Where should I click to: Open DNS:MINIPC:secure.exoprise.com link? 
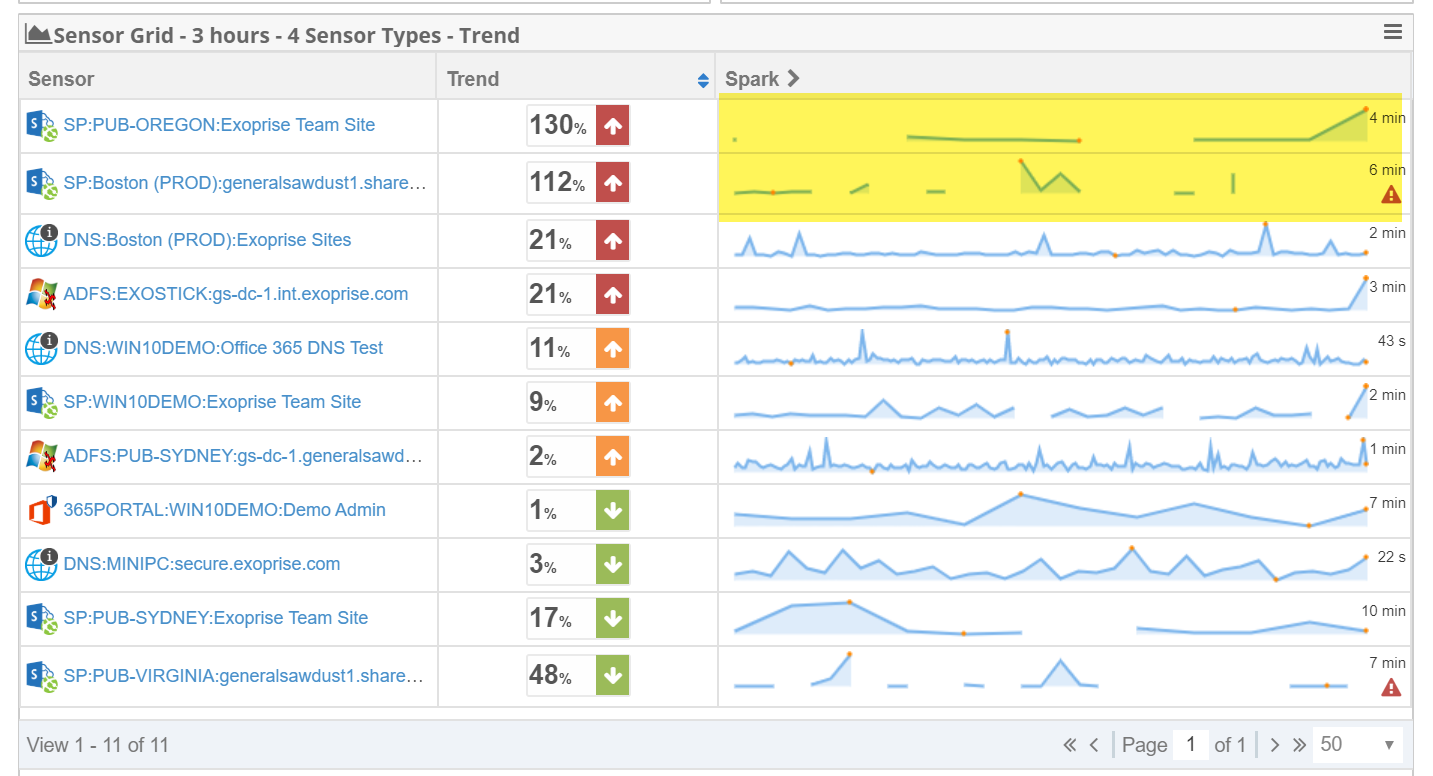coord(201,564)
